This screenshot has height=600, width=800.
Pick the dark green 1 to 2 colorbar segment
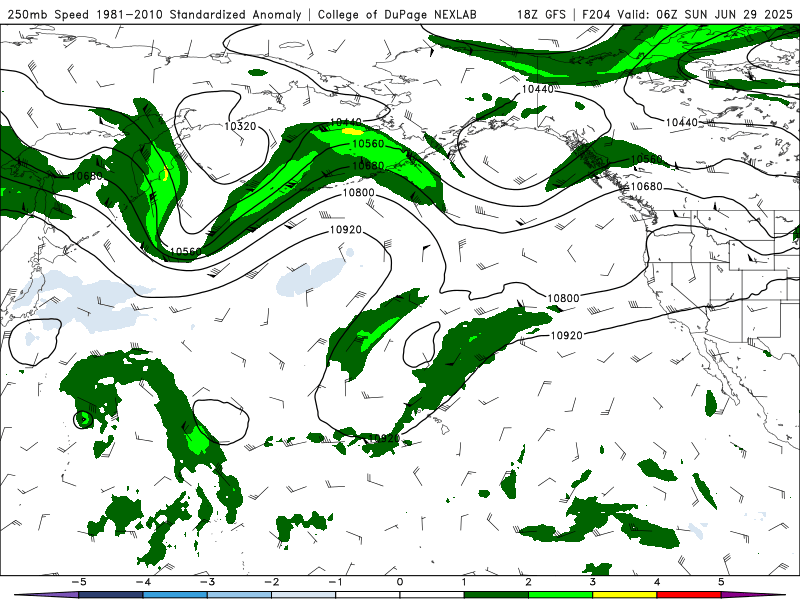(x=496, y=595)
